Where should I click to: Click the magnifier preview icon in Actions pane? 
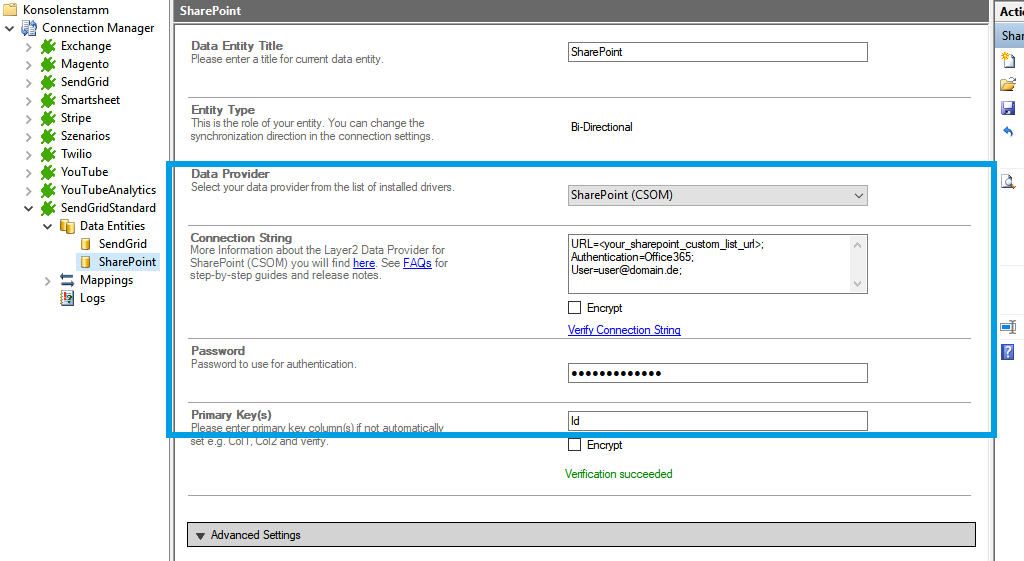click(1008, 181)
